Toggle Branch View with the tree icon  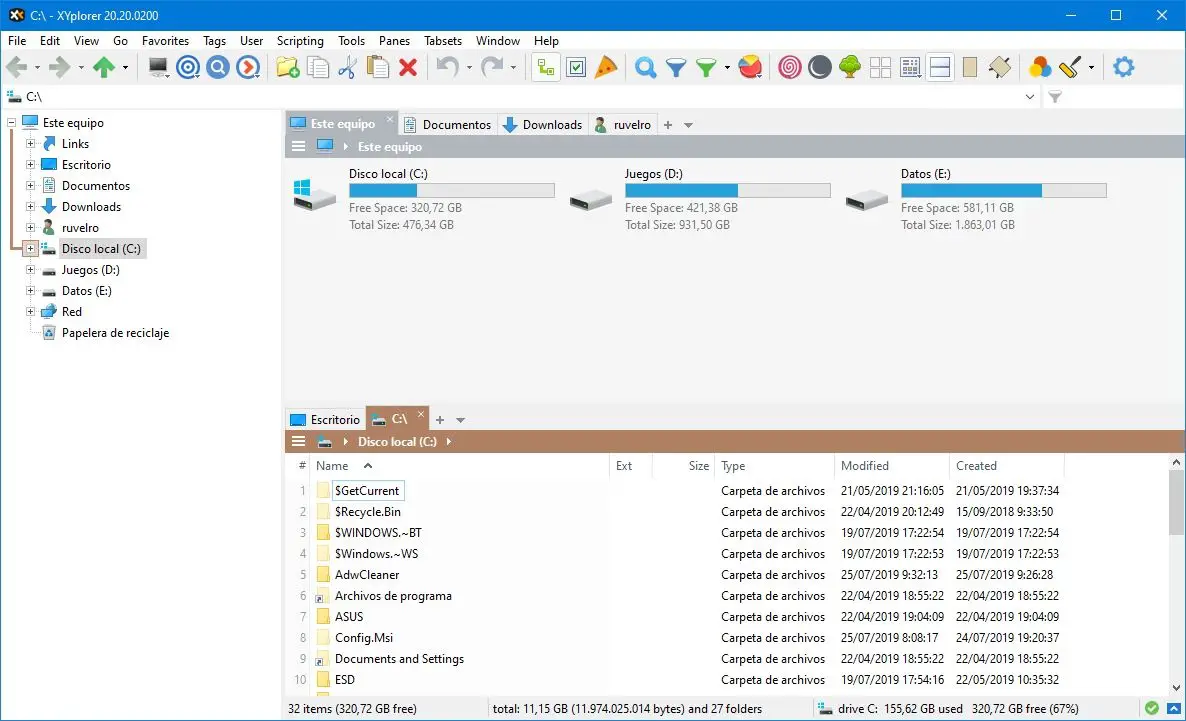[x=850, y=67]
